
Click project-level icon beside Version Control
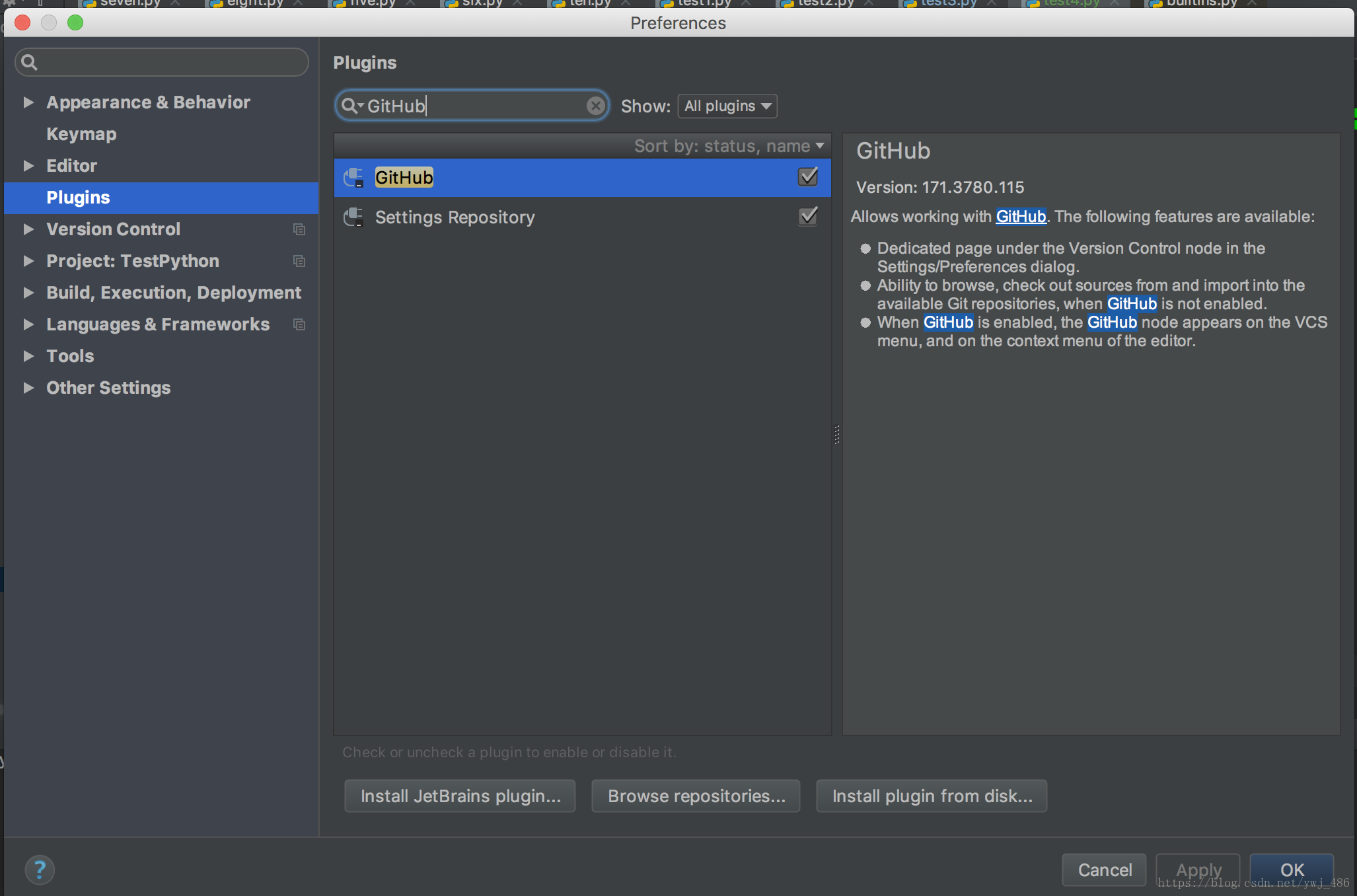pos(299,229)
